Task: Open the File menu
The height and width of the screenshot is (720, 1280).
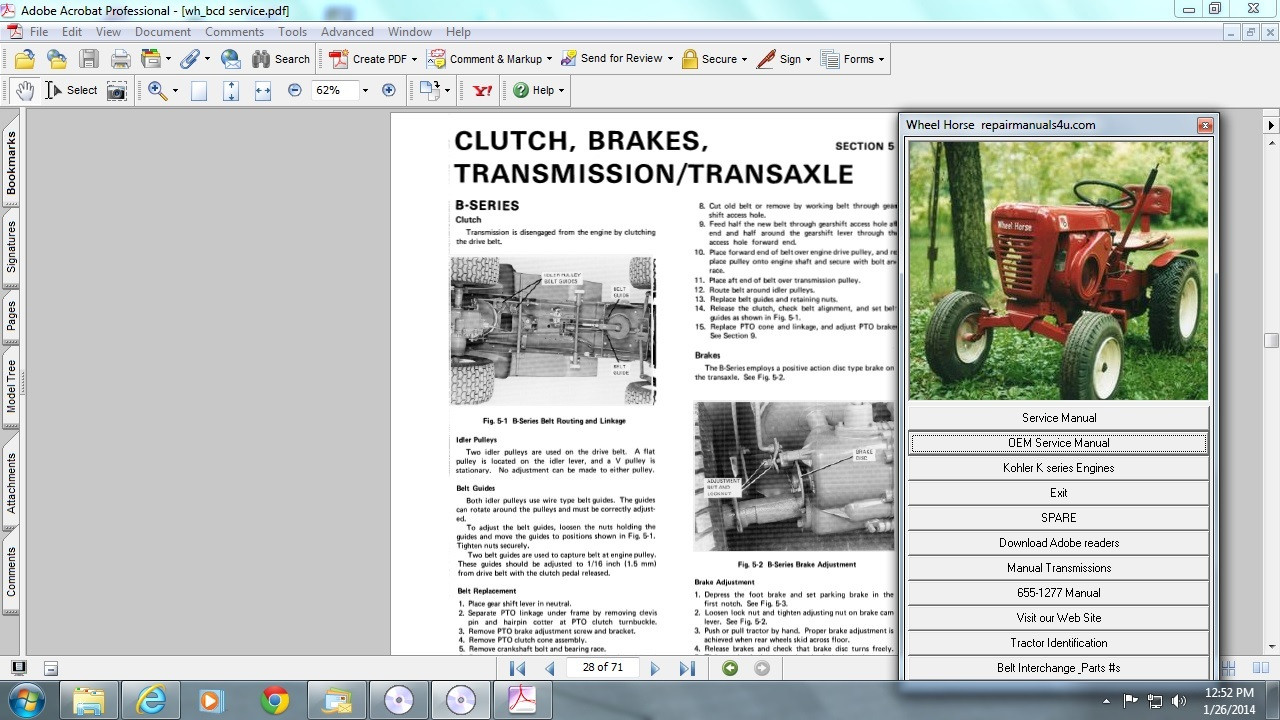Action: [x=39, y=32]
